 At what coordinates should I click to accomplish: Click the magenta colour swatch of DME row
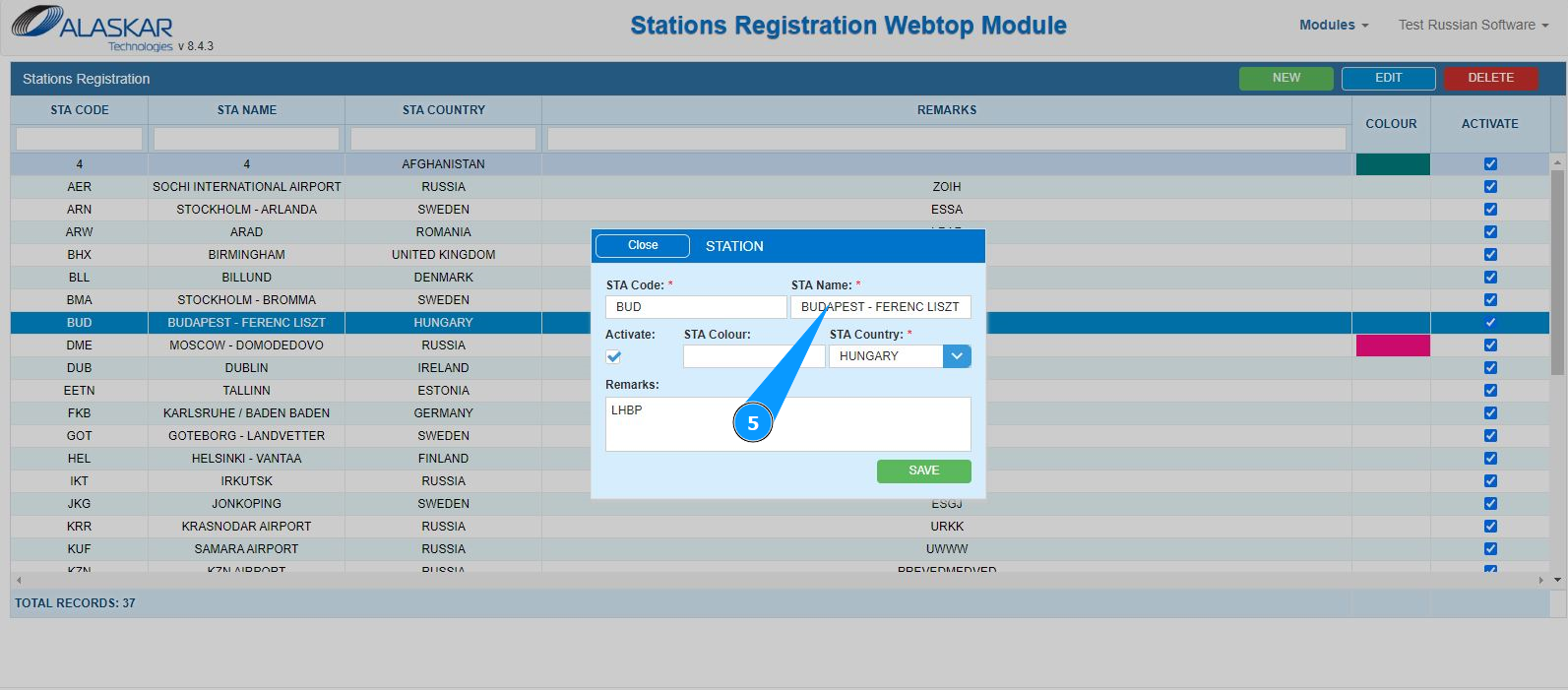[x=1393, y=345]
